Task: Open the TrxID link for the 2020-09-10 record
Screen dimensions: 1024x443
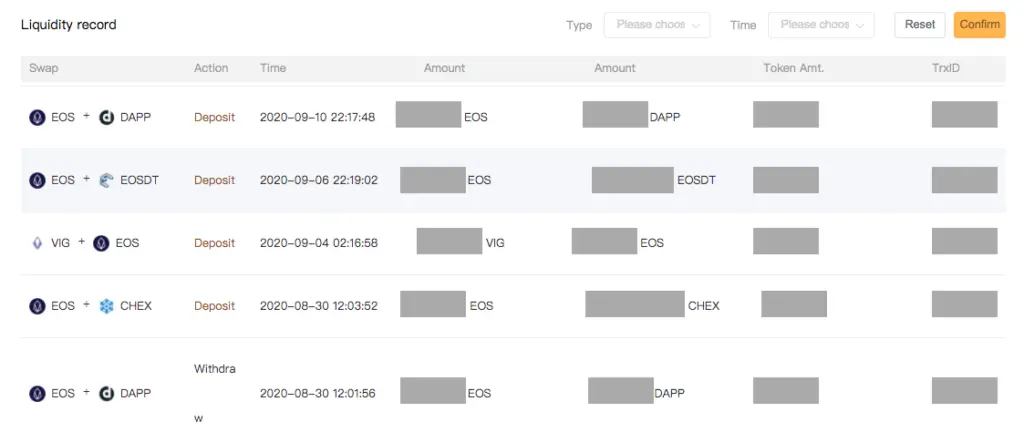Action: [965, 114]
